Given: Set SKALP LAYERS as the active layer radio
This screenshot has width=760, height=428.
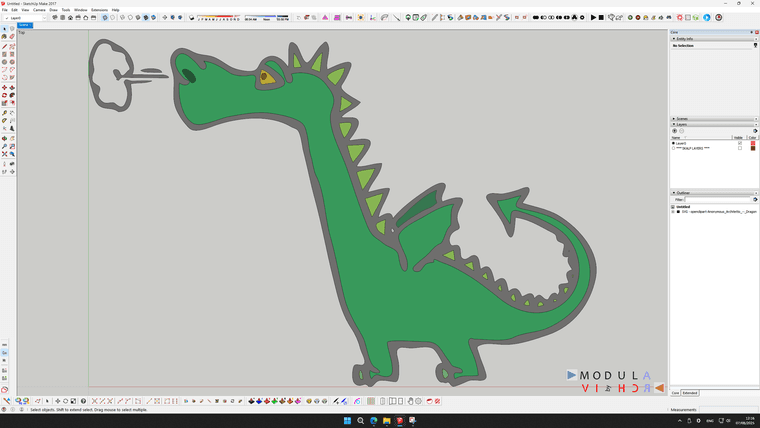Looking at the screenshot, I should [673, 148].
